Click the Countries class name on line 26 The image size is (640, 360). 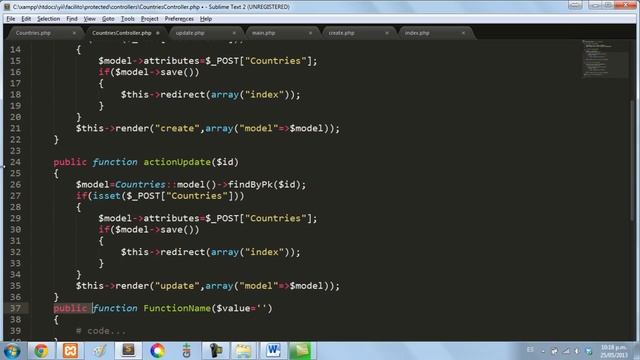140,184
